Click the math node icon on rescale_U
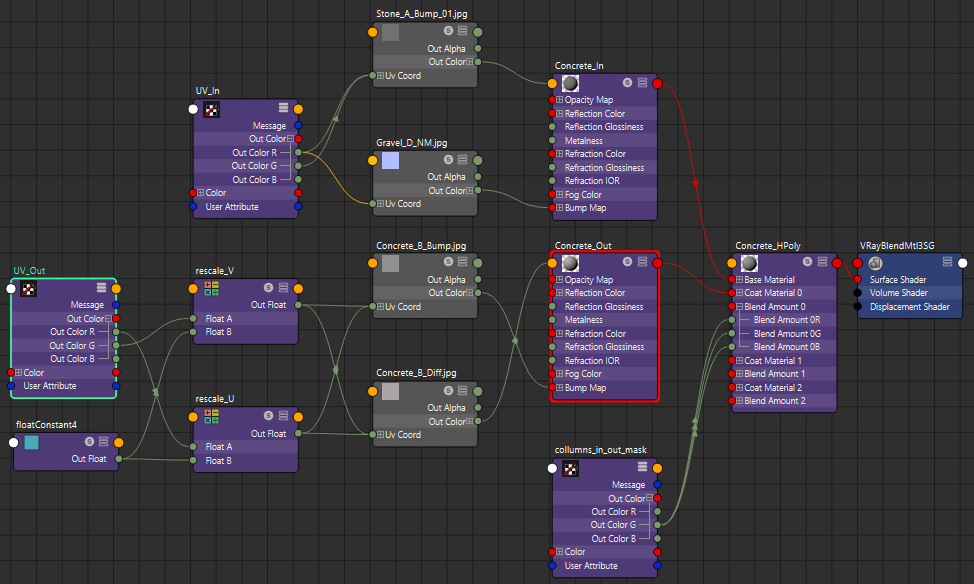Viewport: 974px width, 584px height. (211, 416)
